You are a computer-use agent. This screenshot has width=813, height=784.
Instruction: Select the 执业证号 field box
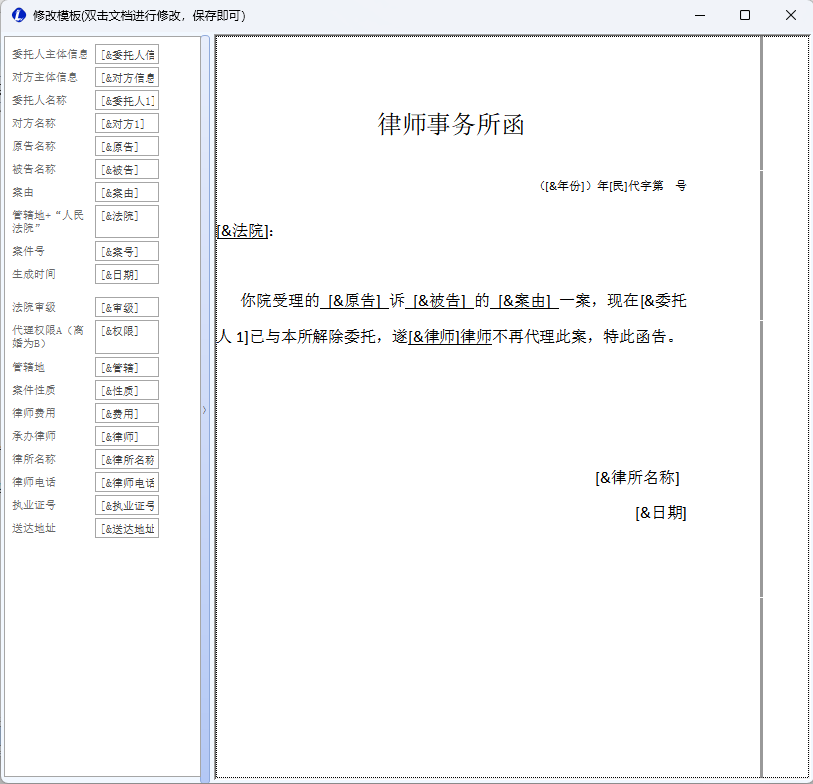point(127,505)
